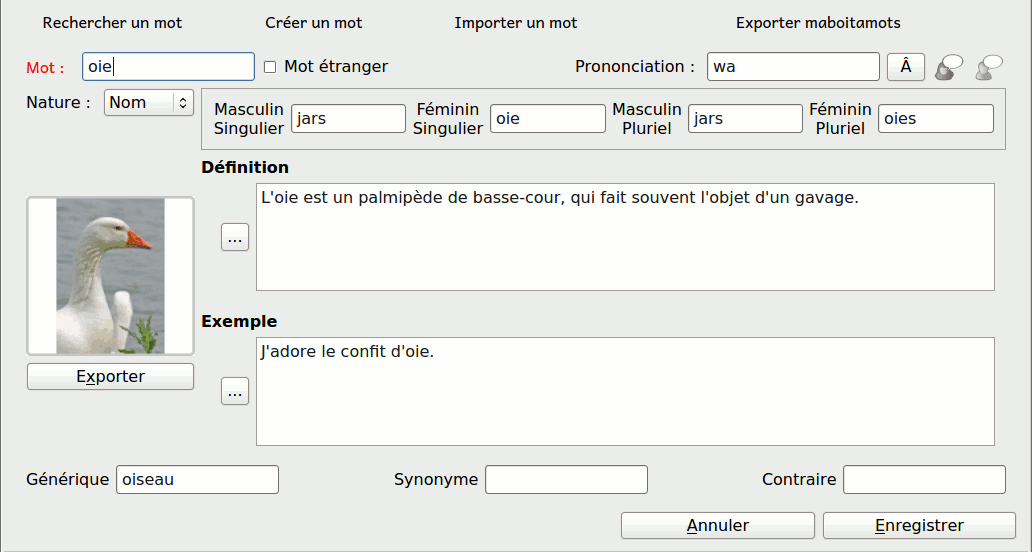Choose Exporter maboitamots from the menu bar
Viewport: 1032px width, 552px height.
click(818, 22)
